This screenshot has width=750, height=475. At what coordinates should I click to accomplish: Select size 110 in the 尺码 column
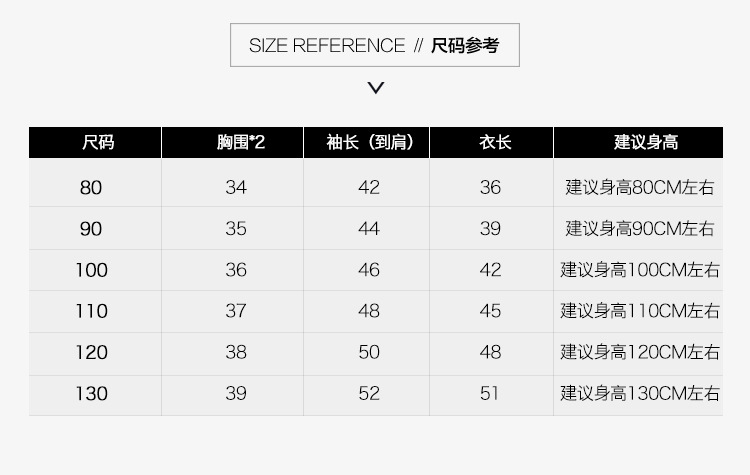[x=91, y=311]
